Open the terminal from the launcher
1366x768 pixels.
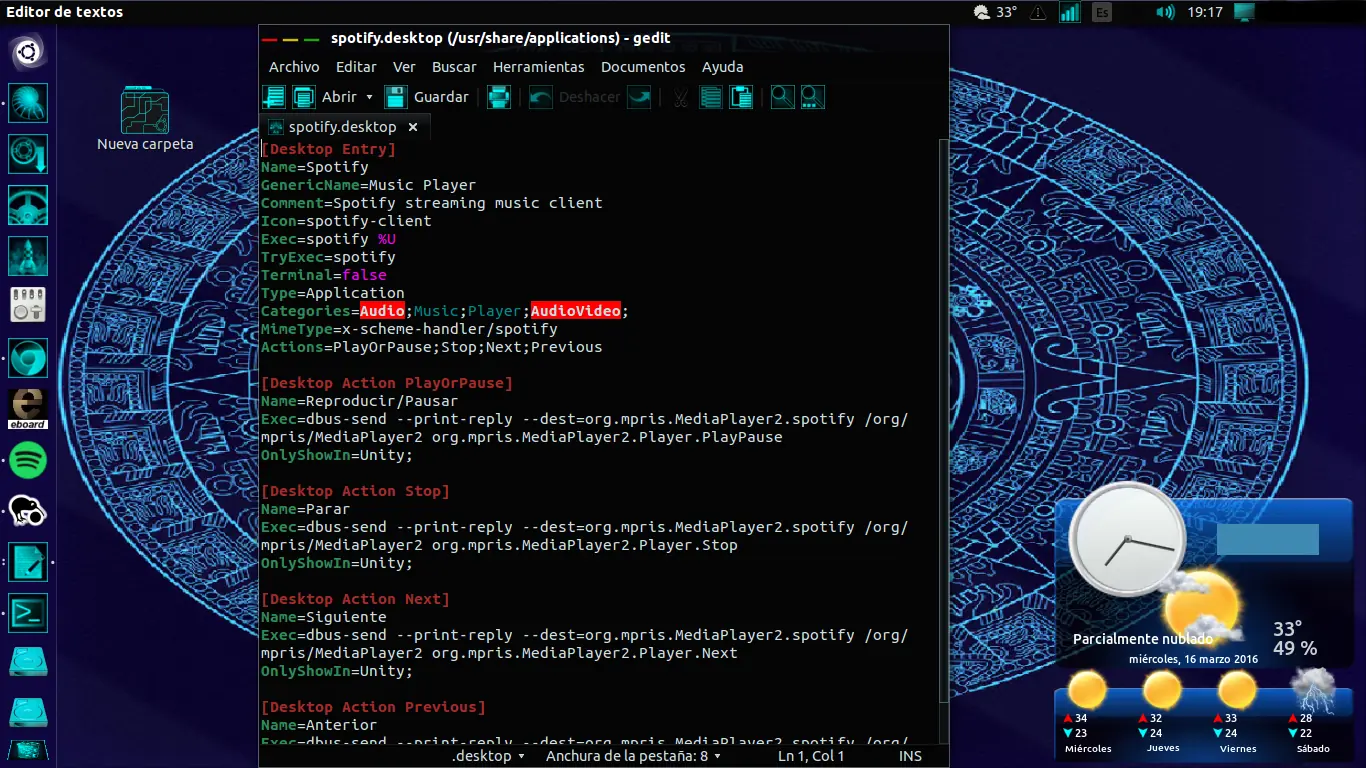tap(28, 613)
